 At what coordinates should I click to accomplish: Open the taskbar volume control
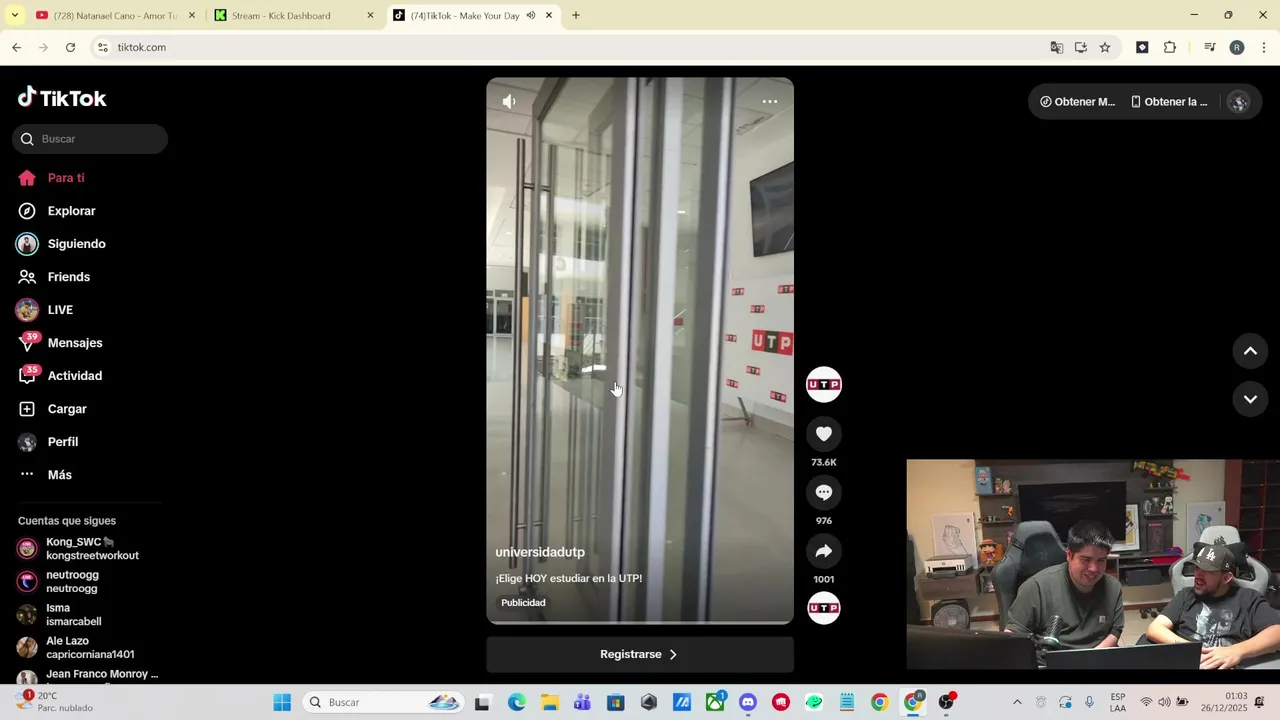tap(1165, 702)
